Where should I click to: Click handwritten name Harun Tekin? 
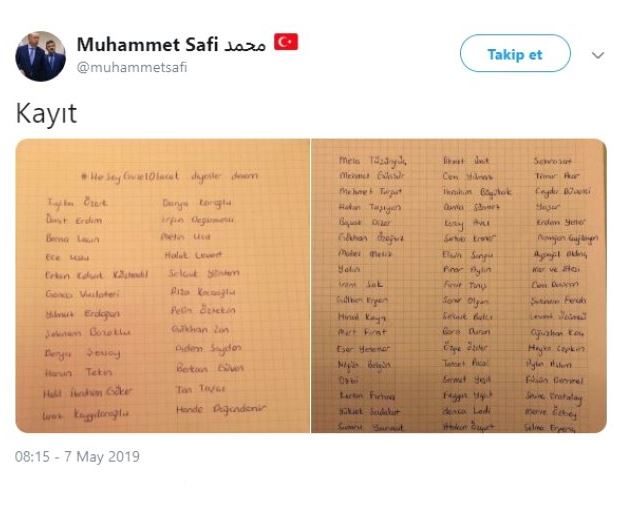[x=74, y=371]
